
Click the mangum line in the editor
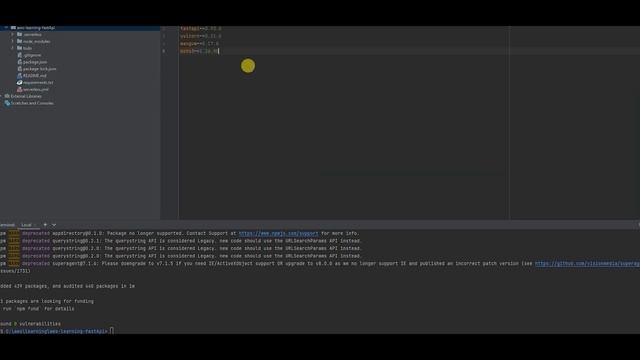(199, 43)
